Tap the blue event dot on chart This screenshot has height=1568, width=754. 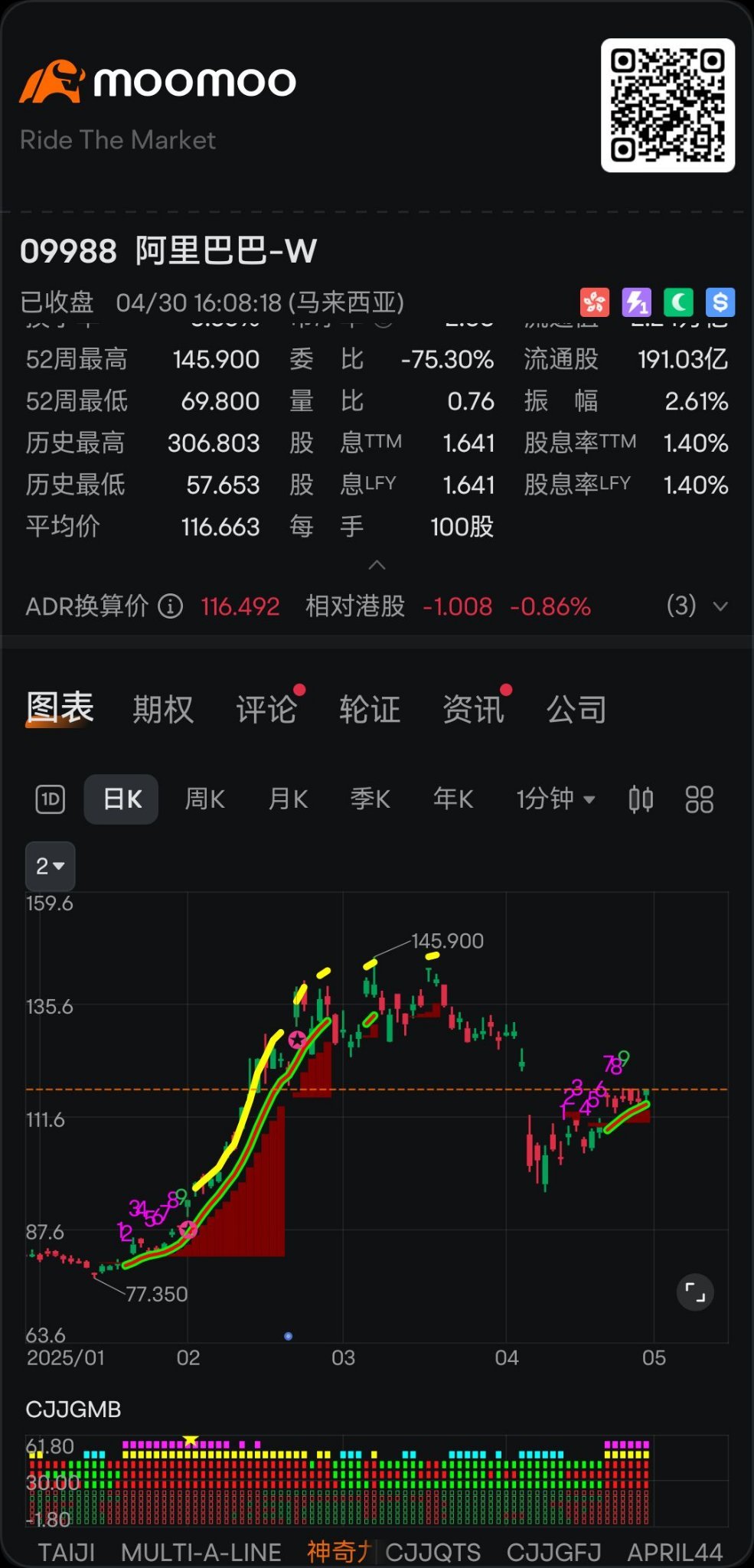[288, 1336]
